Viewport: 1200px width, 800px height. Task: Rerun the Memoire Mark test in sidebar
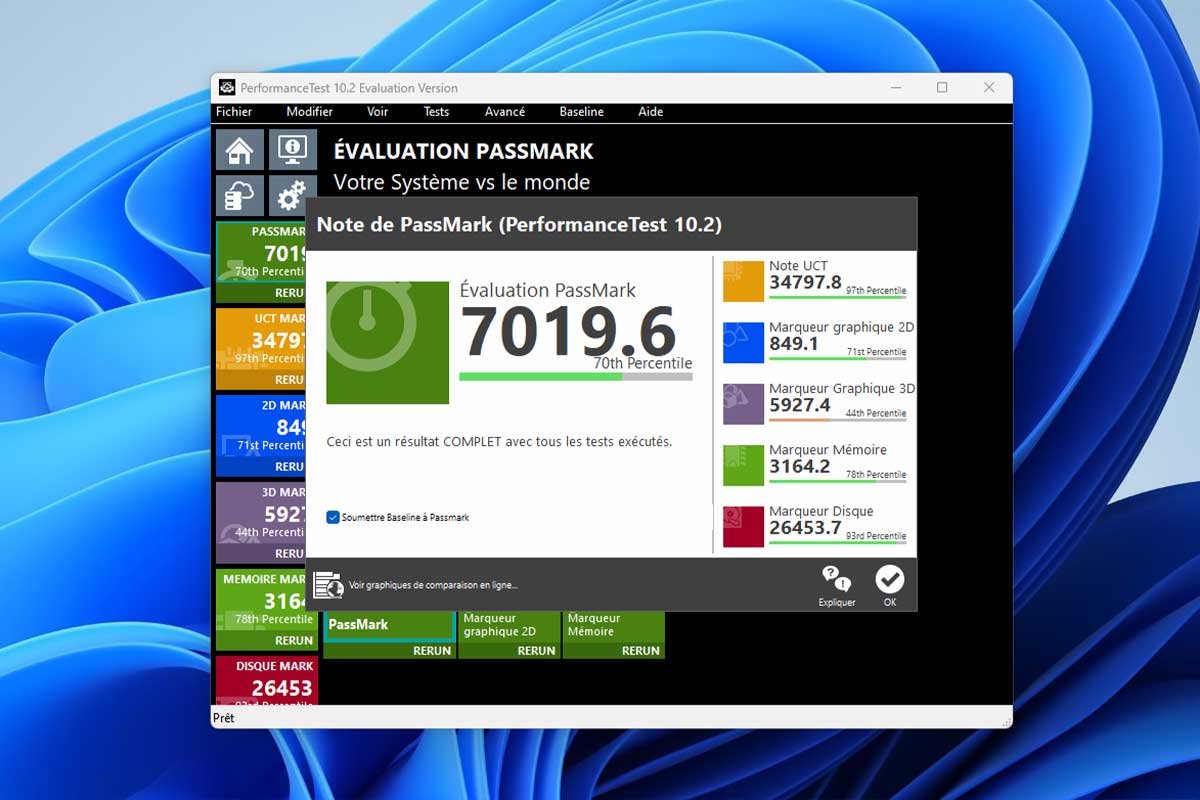pyautogui.click(x=294, y=641)
